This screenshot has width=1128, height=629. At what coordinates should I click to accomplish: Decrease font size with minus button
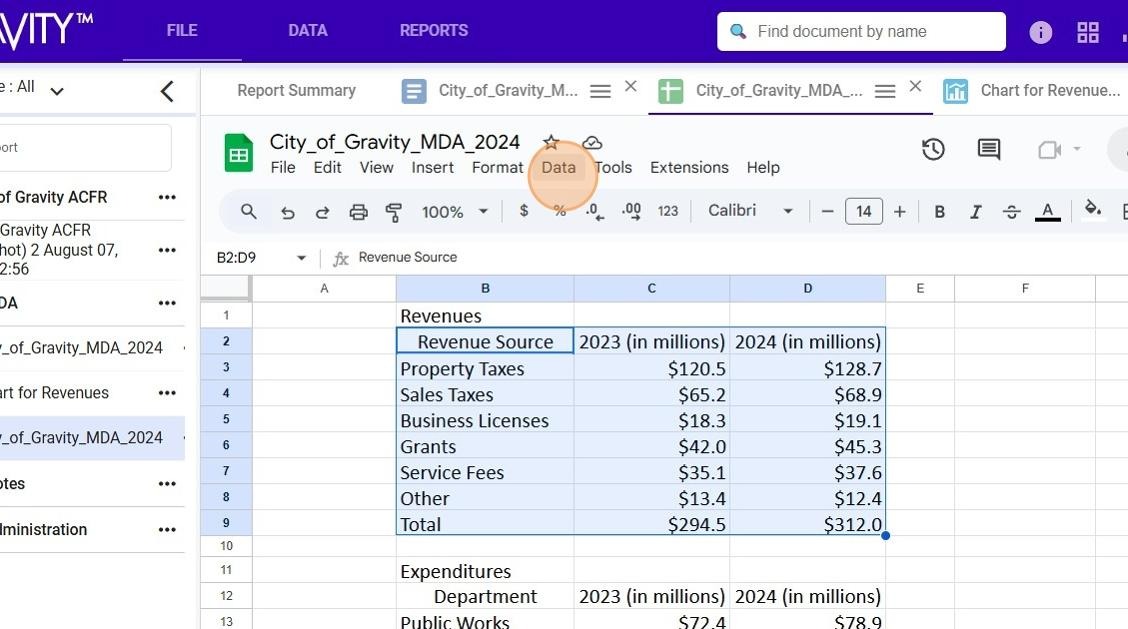point(827,212)
